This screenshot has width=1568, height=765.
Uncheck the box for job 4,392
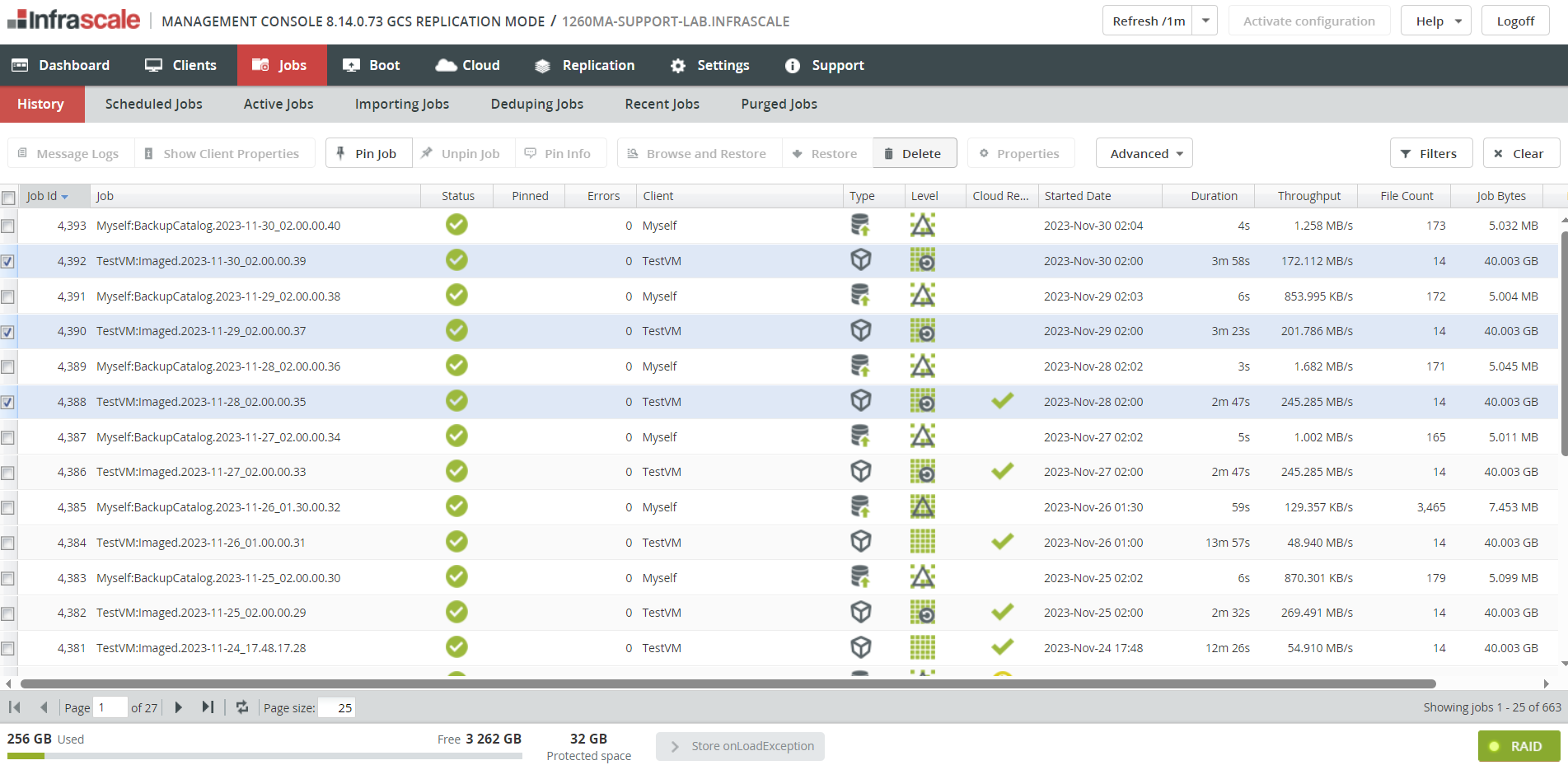(x=7, y=261)
